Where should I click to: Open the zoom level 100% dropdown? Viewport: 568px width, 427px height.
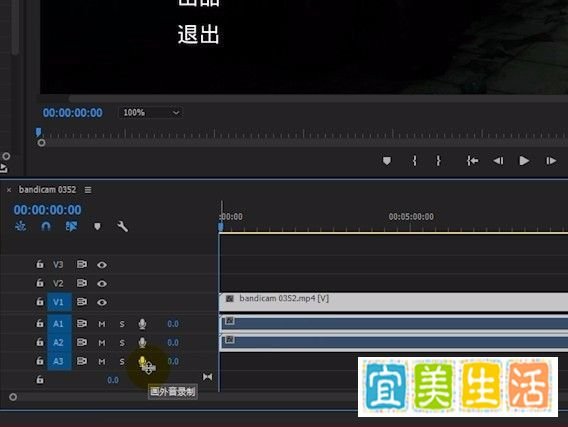(151, 113)
